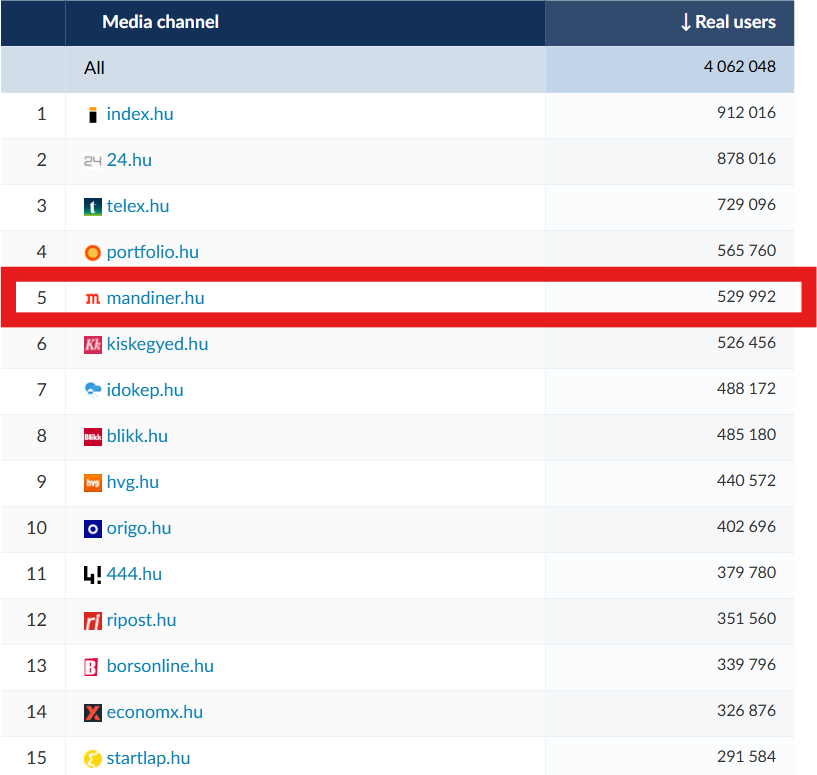Select origo.hu's value 402 696
The height and width of the screenshot is (775, 817).
coord(746,526)
